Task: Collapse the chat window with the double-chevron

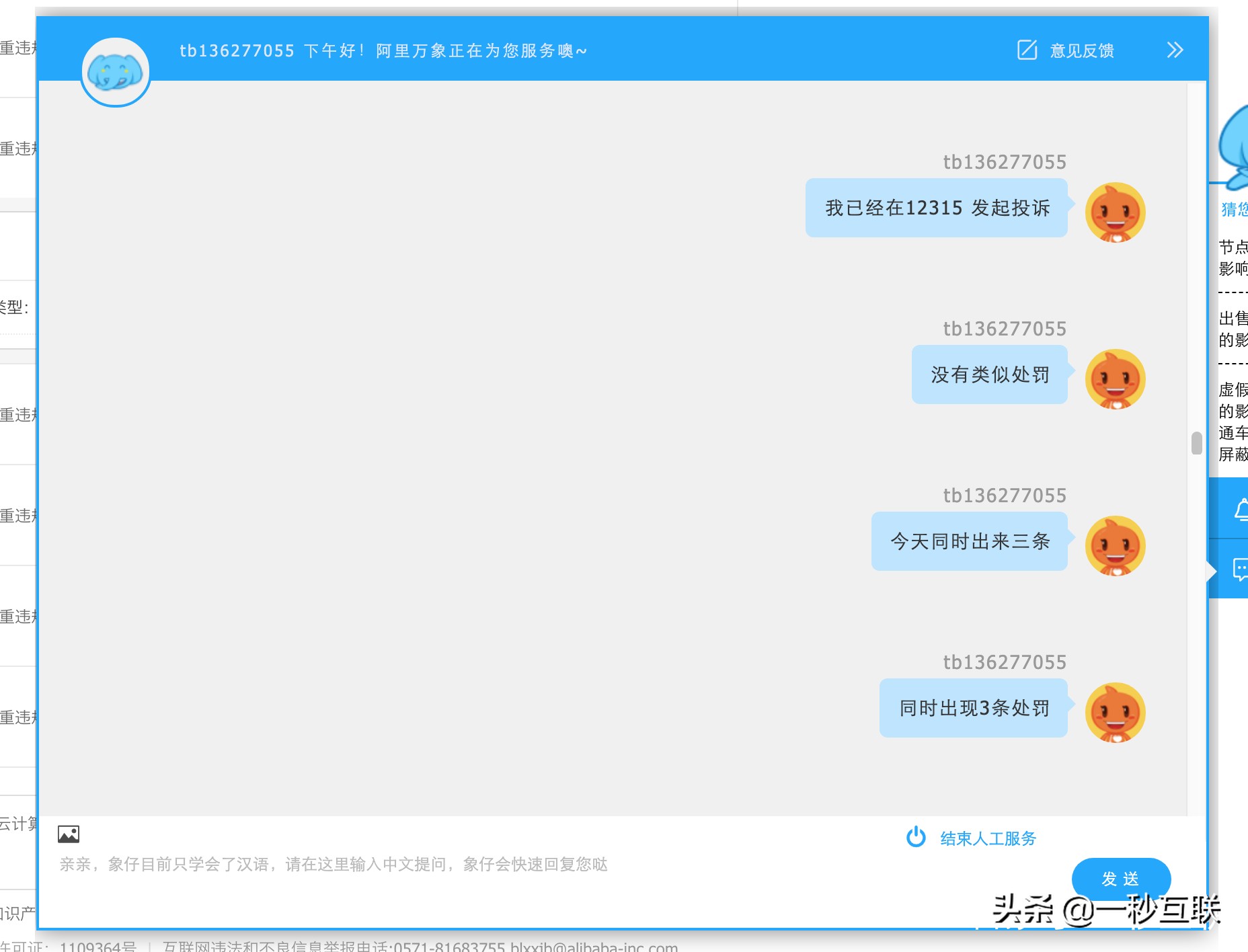Action: click(1175, 49)
